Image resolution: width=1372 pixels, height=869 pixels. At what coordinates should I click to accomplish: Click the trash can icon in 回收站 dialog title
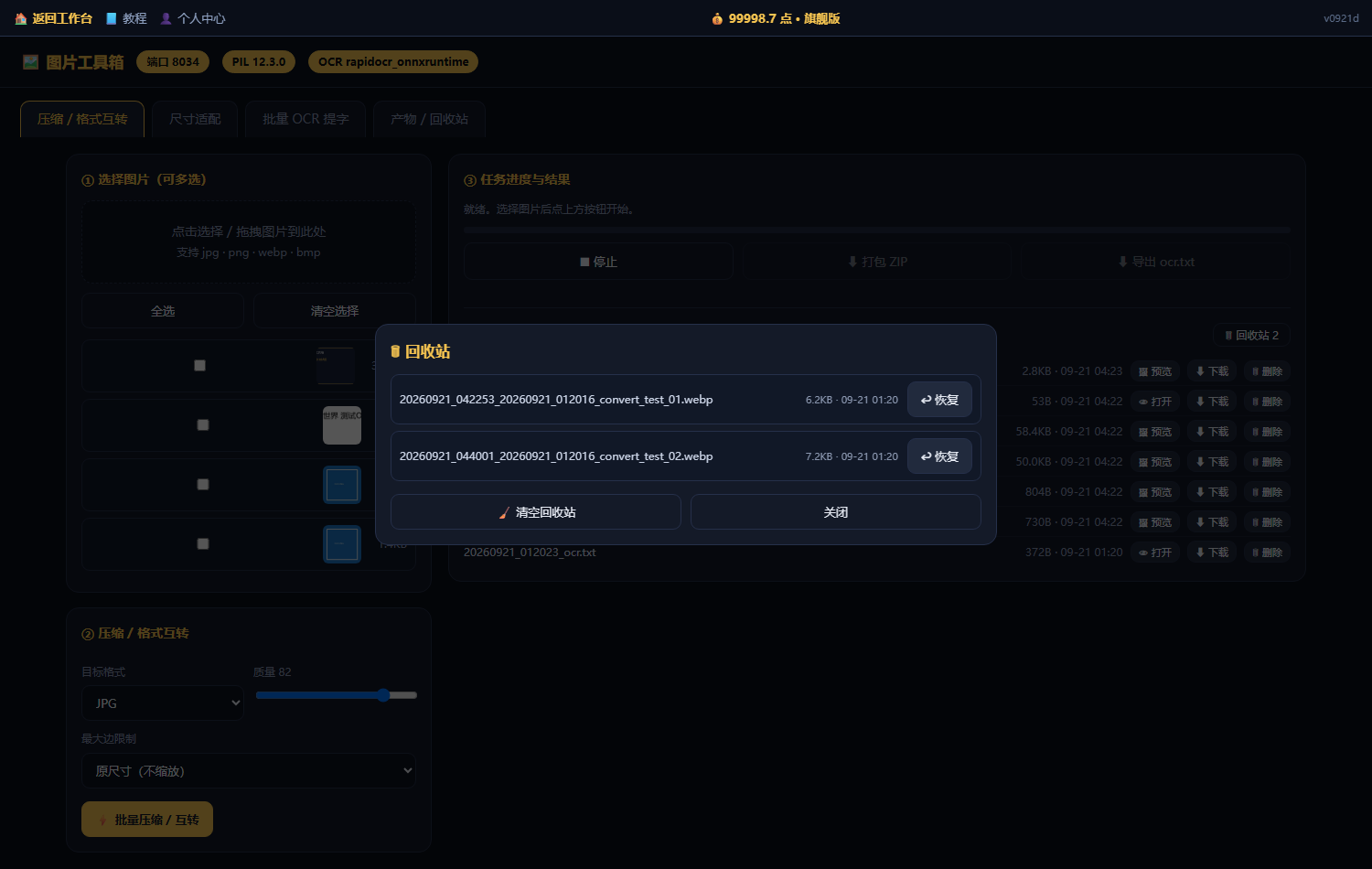pyautogui.click(x=396, y=351)
